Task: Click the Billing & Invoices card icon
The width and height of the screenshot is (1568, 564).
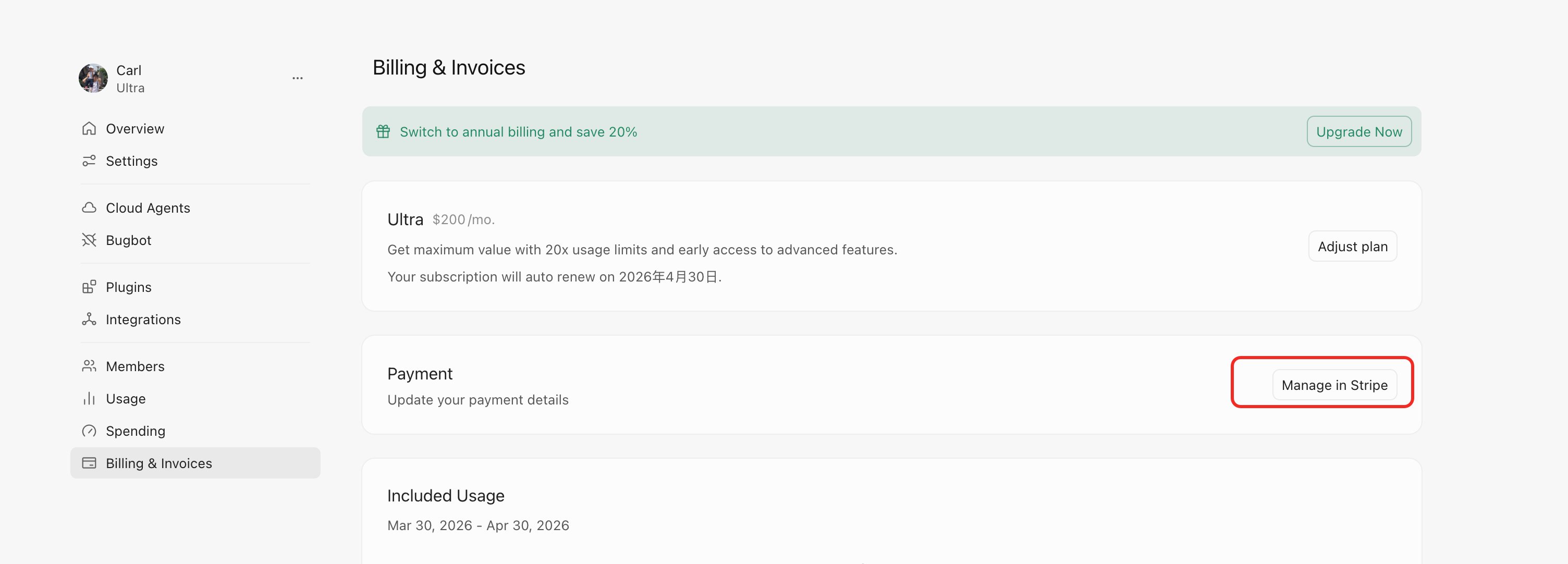Action: [89, 462]
